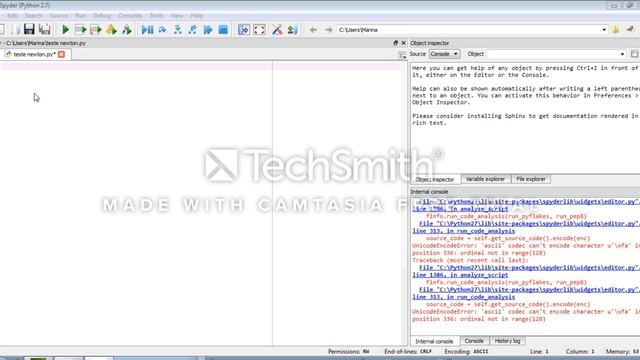Run the file with the green play icon
This screenshot has height=360, width=640.
[x=65, y=29]
